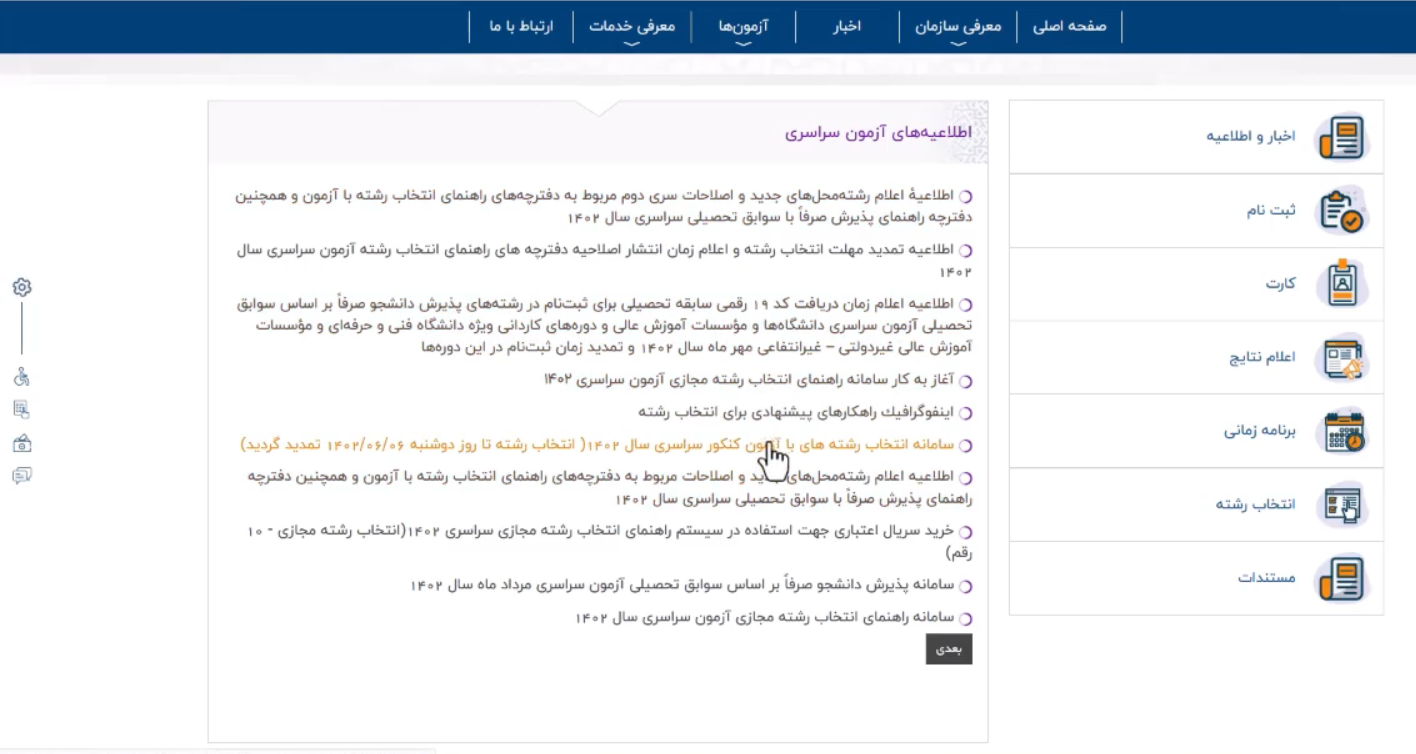Open the chat bubbles icon on left edge
The height and width of the screenshot is (754, 1416).
pos(22,476)
